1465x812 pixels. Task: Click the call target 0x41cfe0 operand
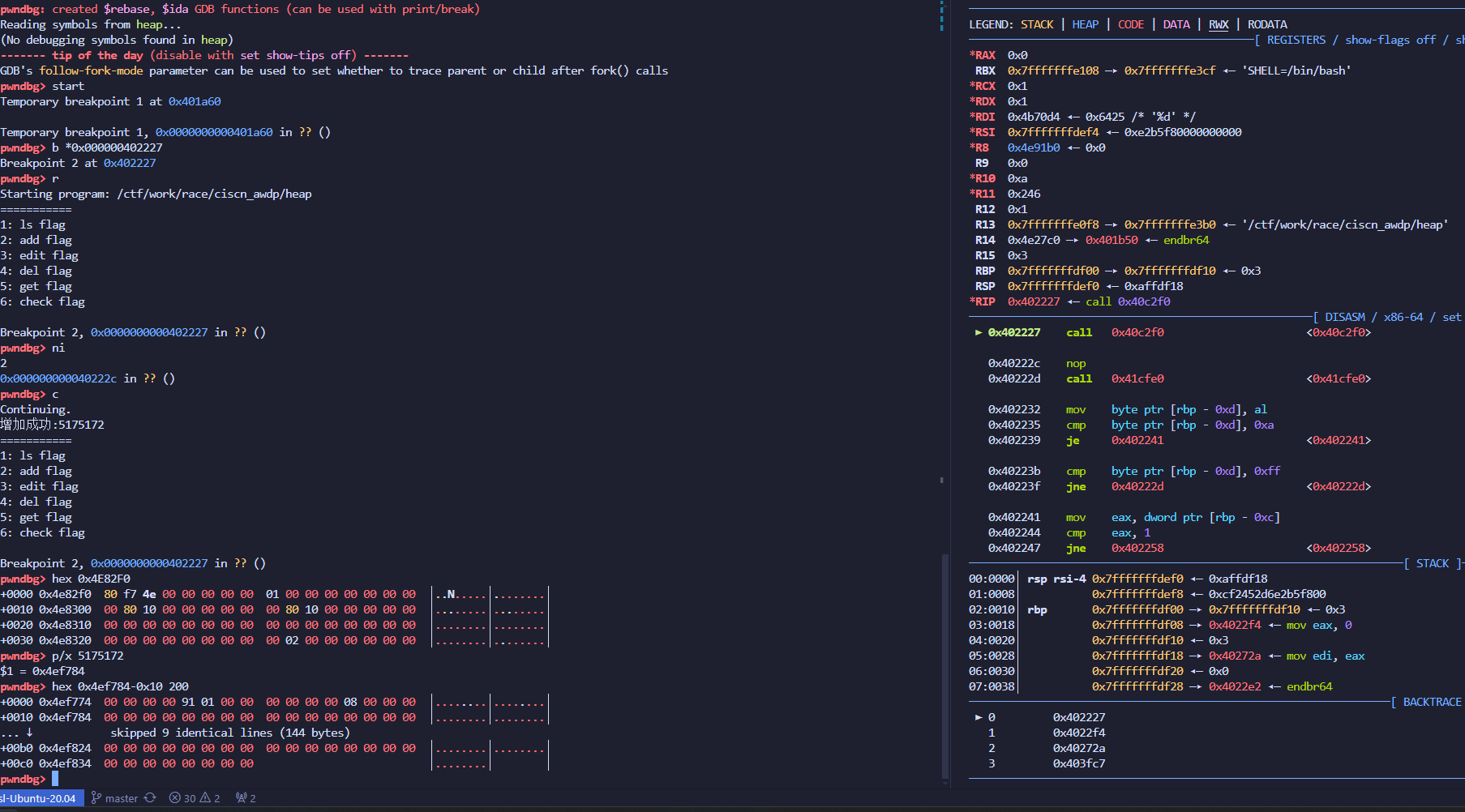tap(1137, 378)
